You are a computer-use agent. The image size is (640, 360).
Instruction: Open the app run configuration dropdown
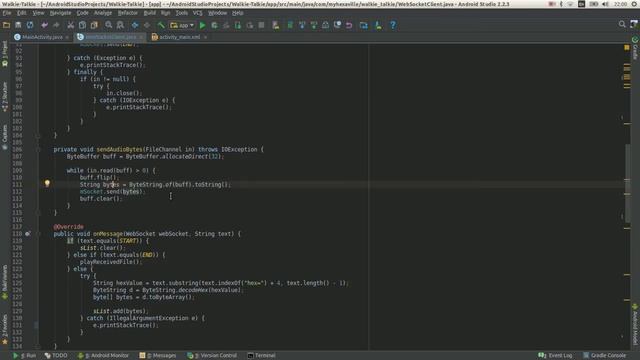pos(182,25)
